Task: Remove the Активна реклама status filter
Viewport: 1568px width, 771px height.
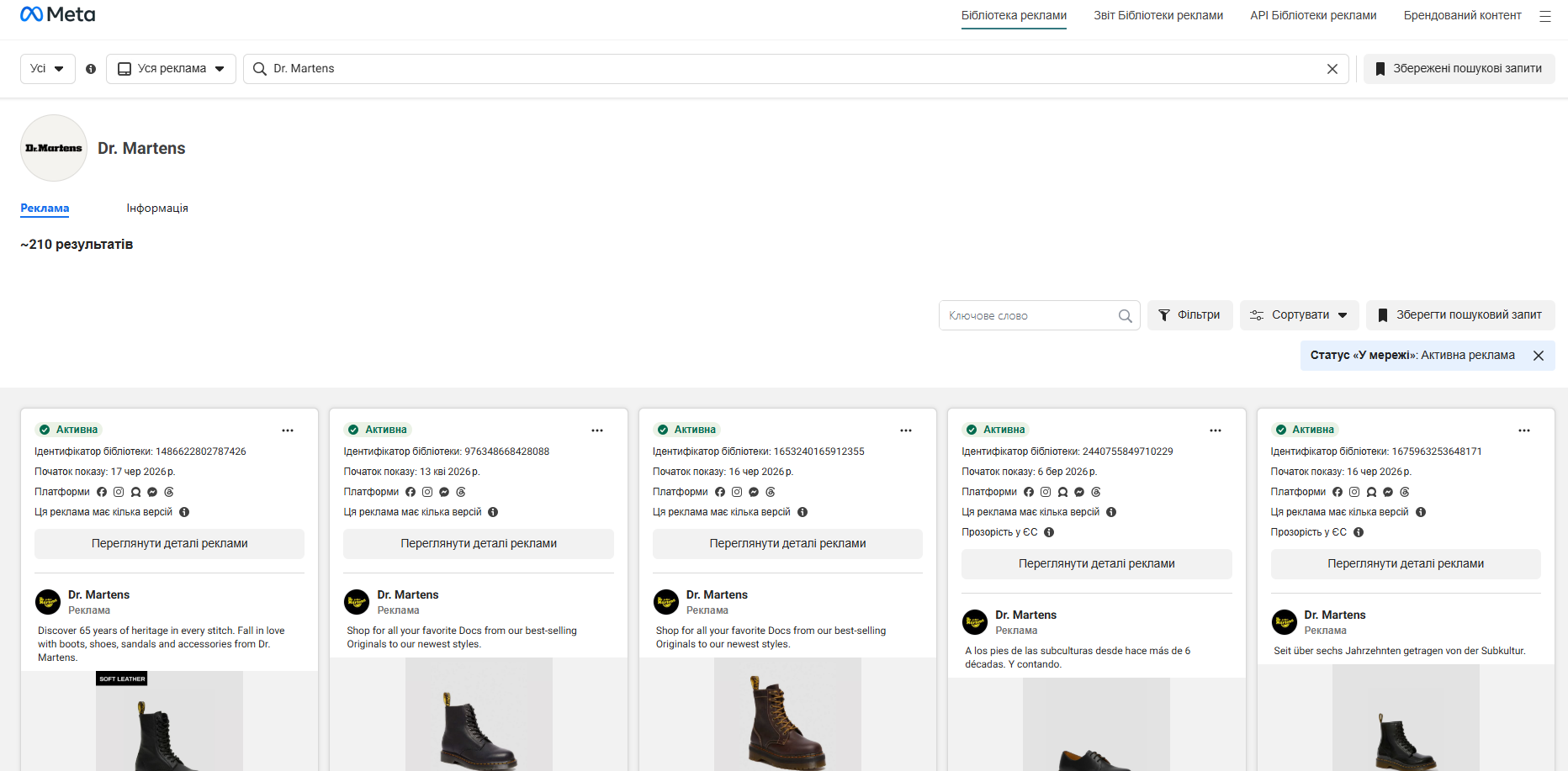Action: pyautogui.click(x=1539, y=356)
